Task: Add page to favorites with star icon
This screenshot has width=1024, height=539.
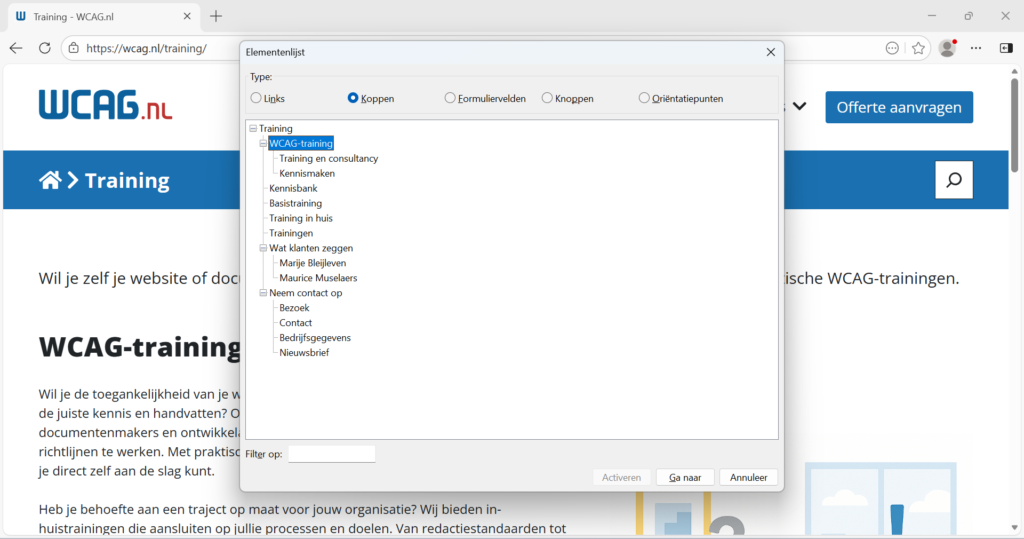Action: click(x=918, y=48)
